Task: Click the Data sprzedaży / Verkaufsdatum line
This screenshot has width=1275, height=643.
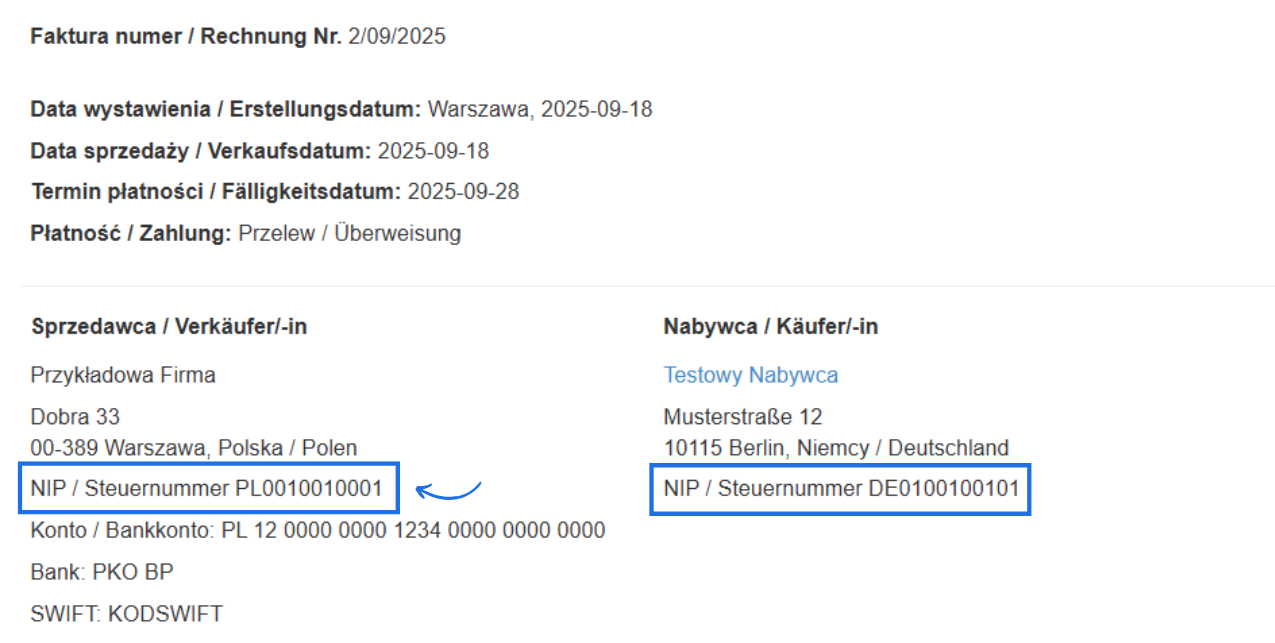Action: coord(259,151)
